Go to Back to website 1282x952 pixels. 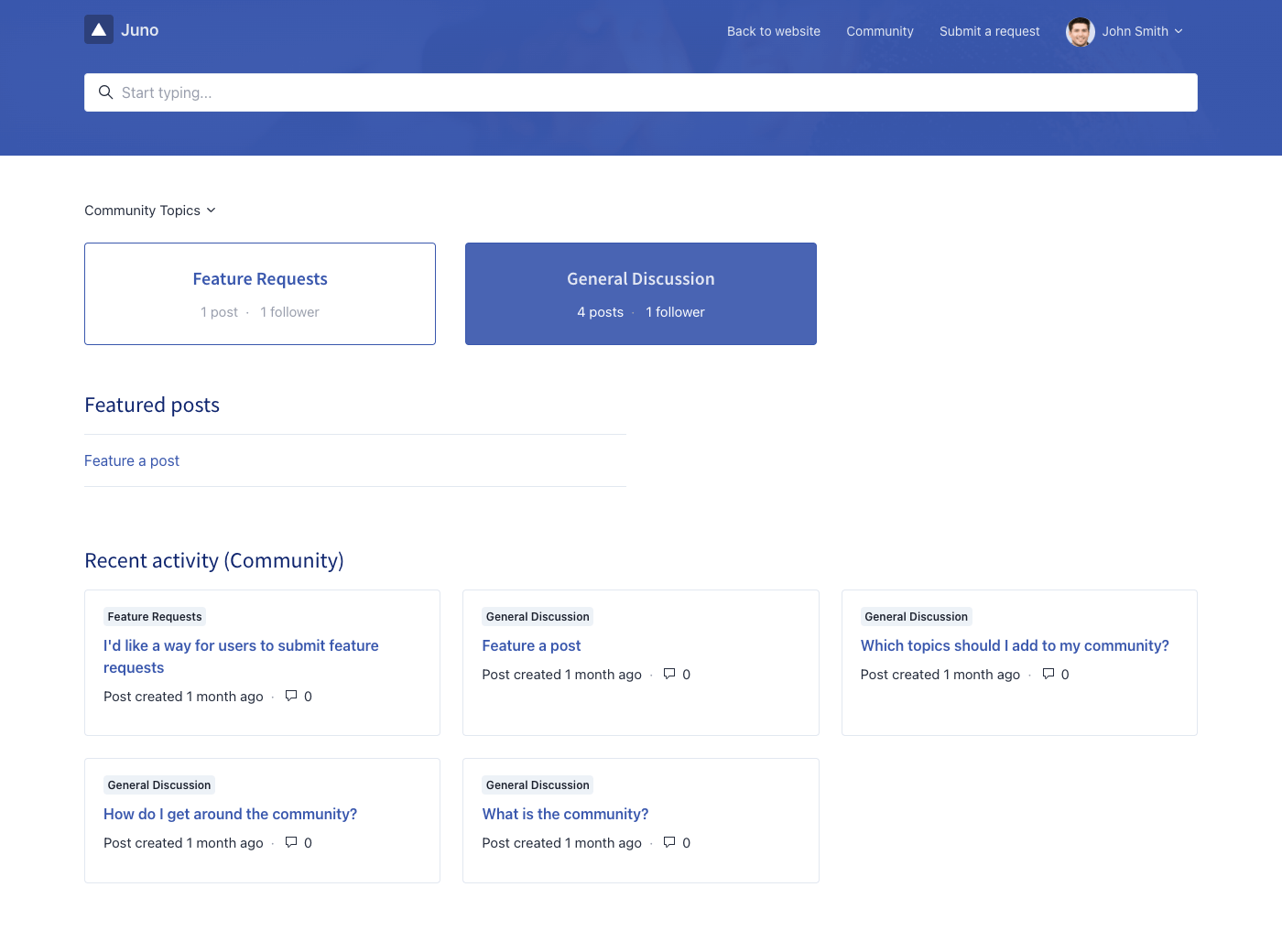coord(773,31)
